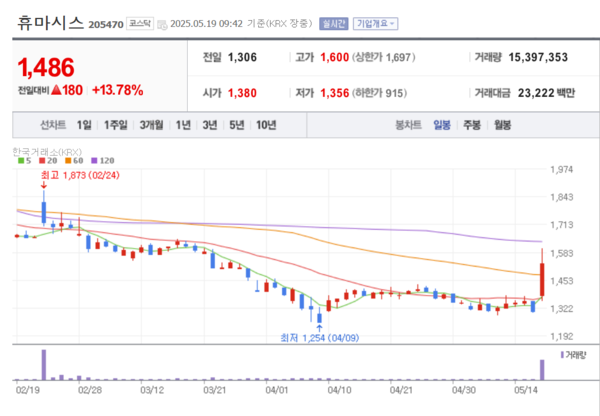Click the 거래량 legend swatch in volume panel
Viewport: 600px width, 416px height.
pos(562,355)
